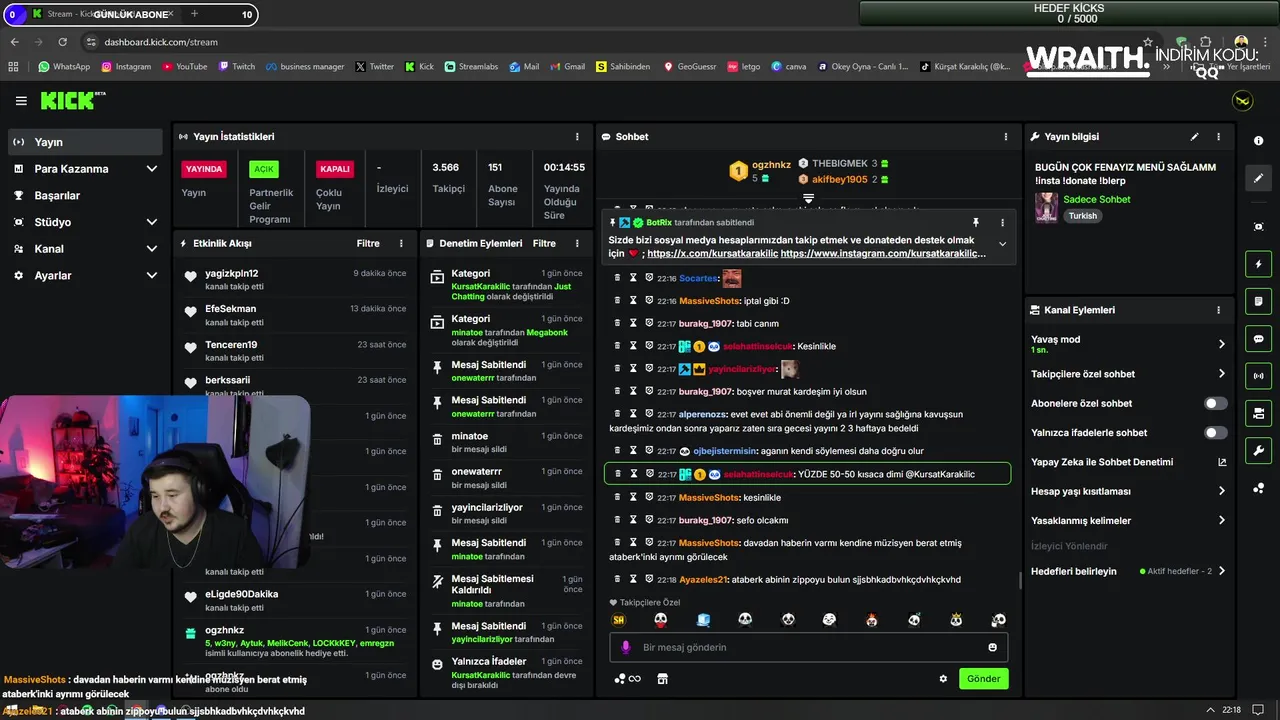Click the crowned panda emote
The height and width of the screenshot is (720, 1280).
tap(956, 620)
